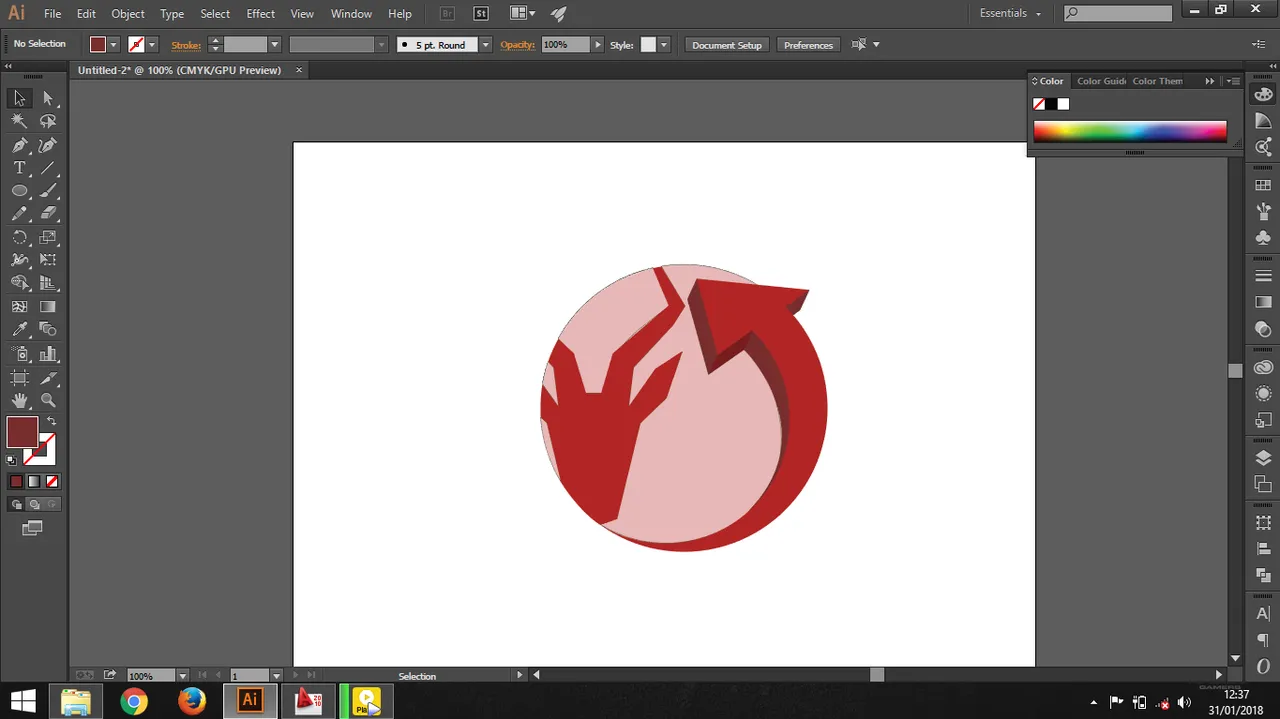The width and height of the screenshot is (1280, 719).
Task: Click the Document Setup button
Action: click(727, 45)
